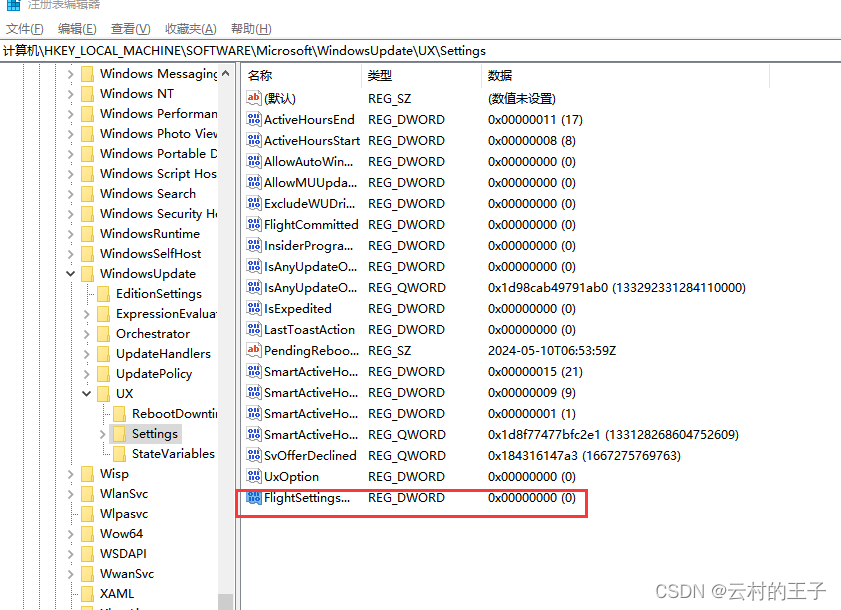Click the AllowAutoWin... value icon
This screenshot has height=610, width=841.
[254, 161]
